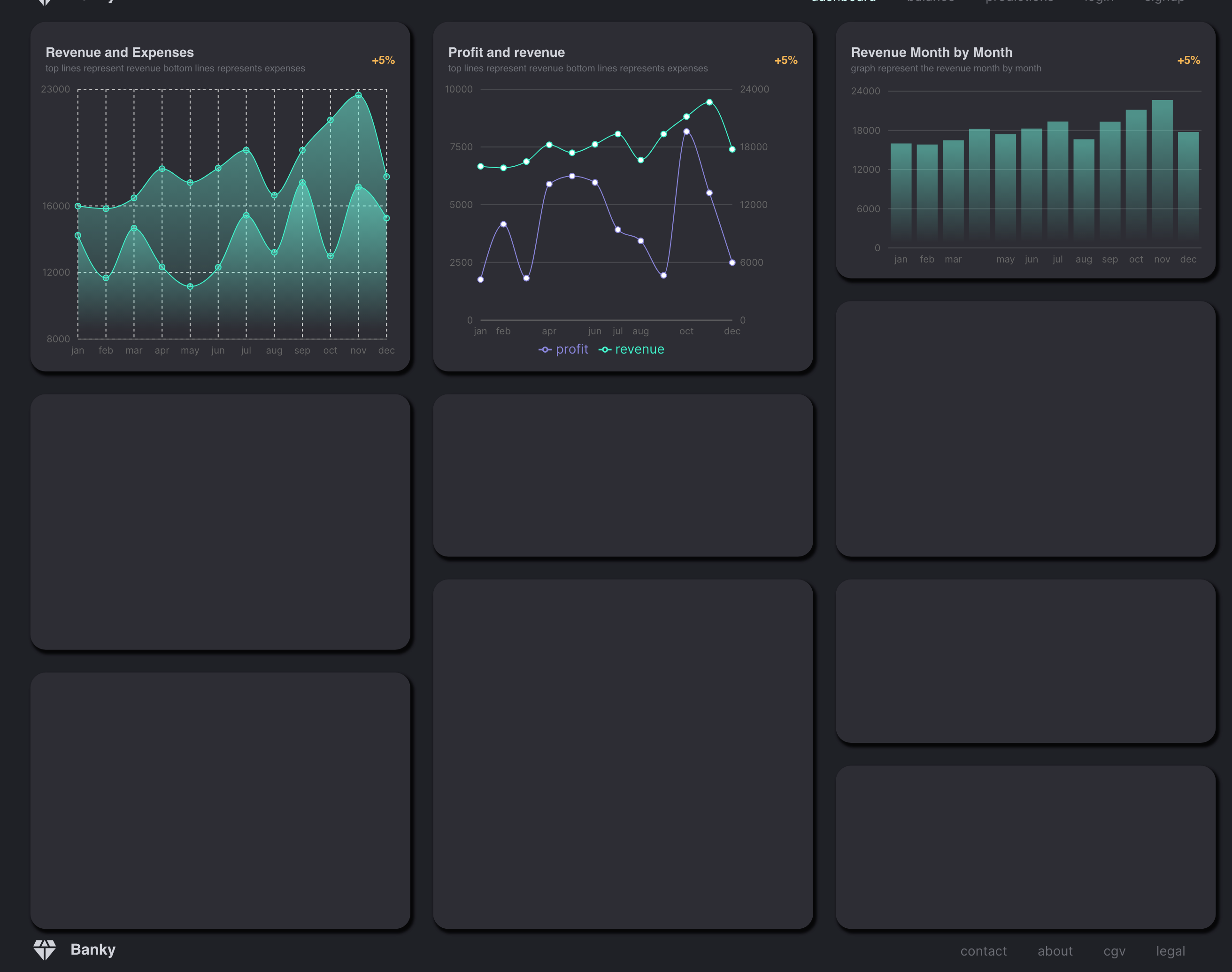Click the 10000 left axis label in Profit chart
This screenshot has width=1232, height=972.
tap(459, 89)
